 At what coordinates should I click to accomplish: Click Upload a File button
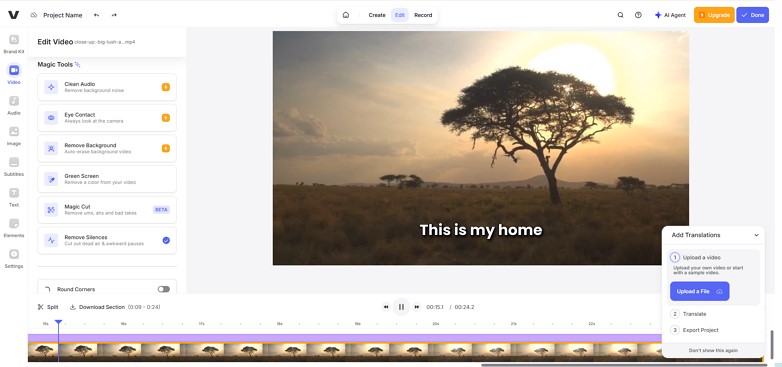click(699, 291)
